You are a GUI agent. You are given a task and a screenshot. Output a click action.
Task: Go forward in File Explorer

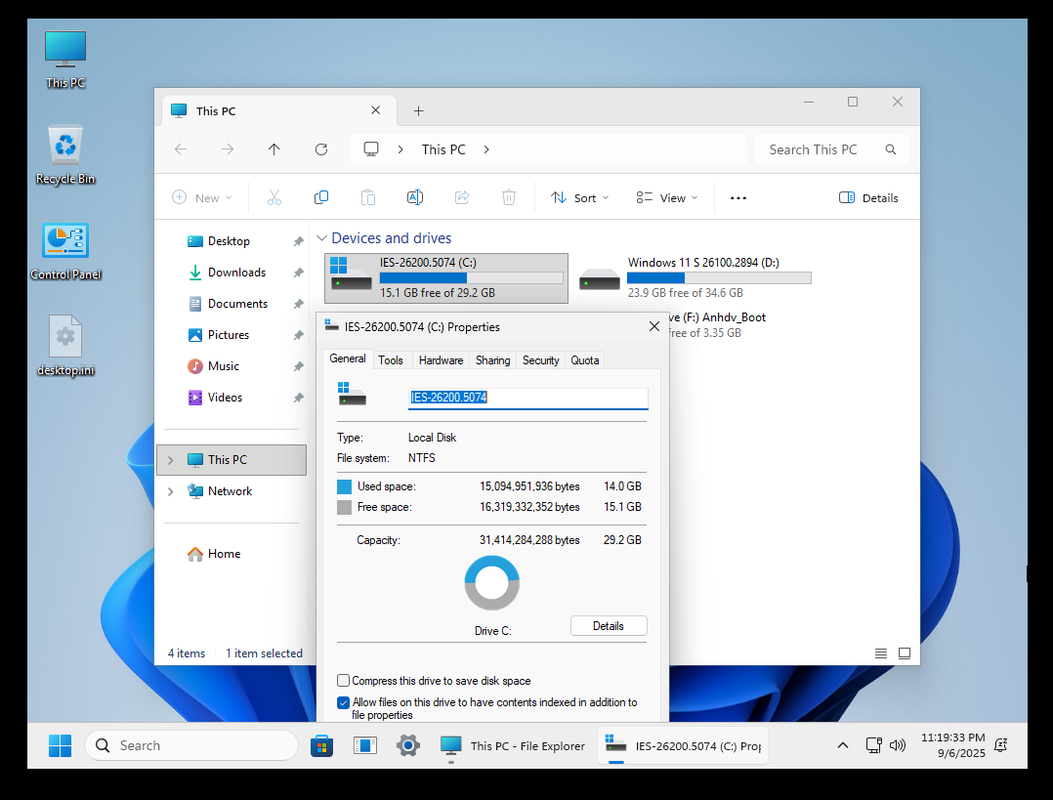coord(228,149)
